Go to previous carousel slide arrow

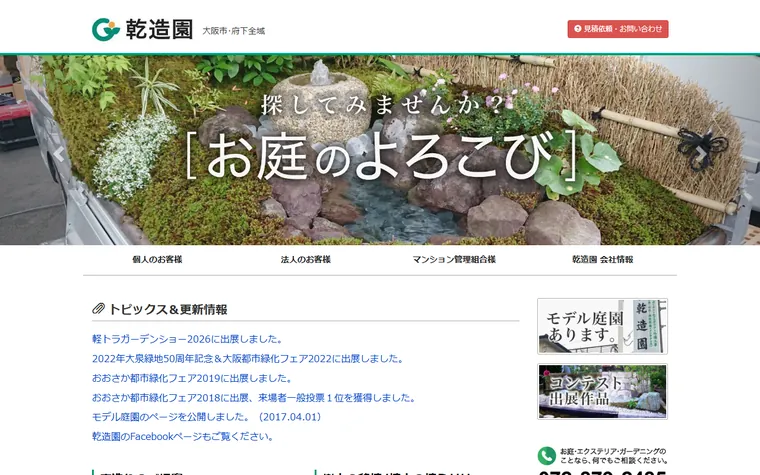click(59, 154)
